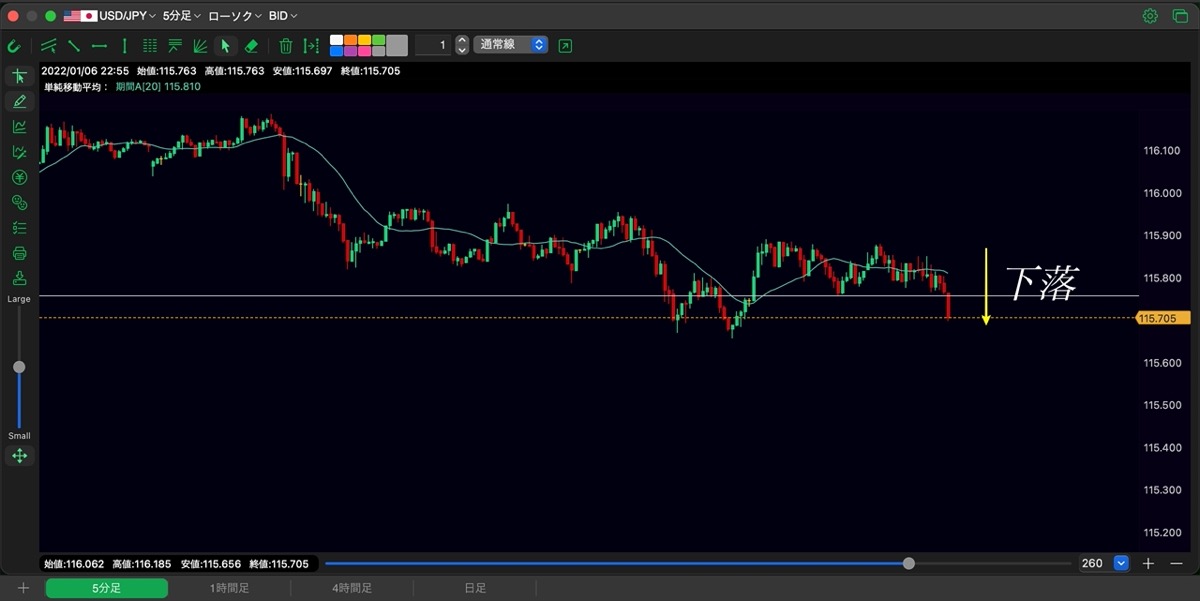
Task: Choose the trend line tool
Action: (x=73, y=46)
